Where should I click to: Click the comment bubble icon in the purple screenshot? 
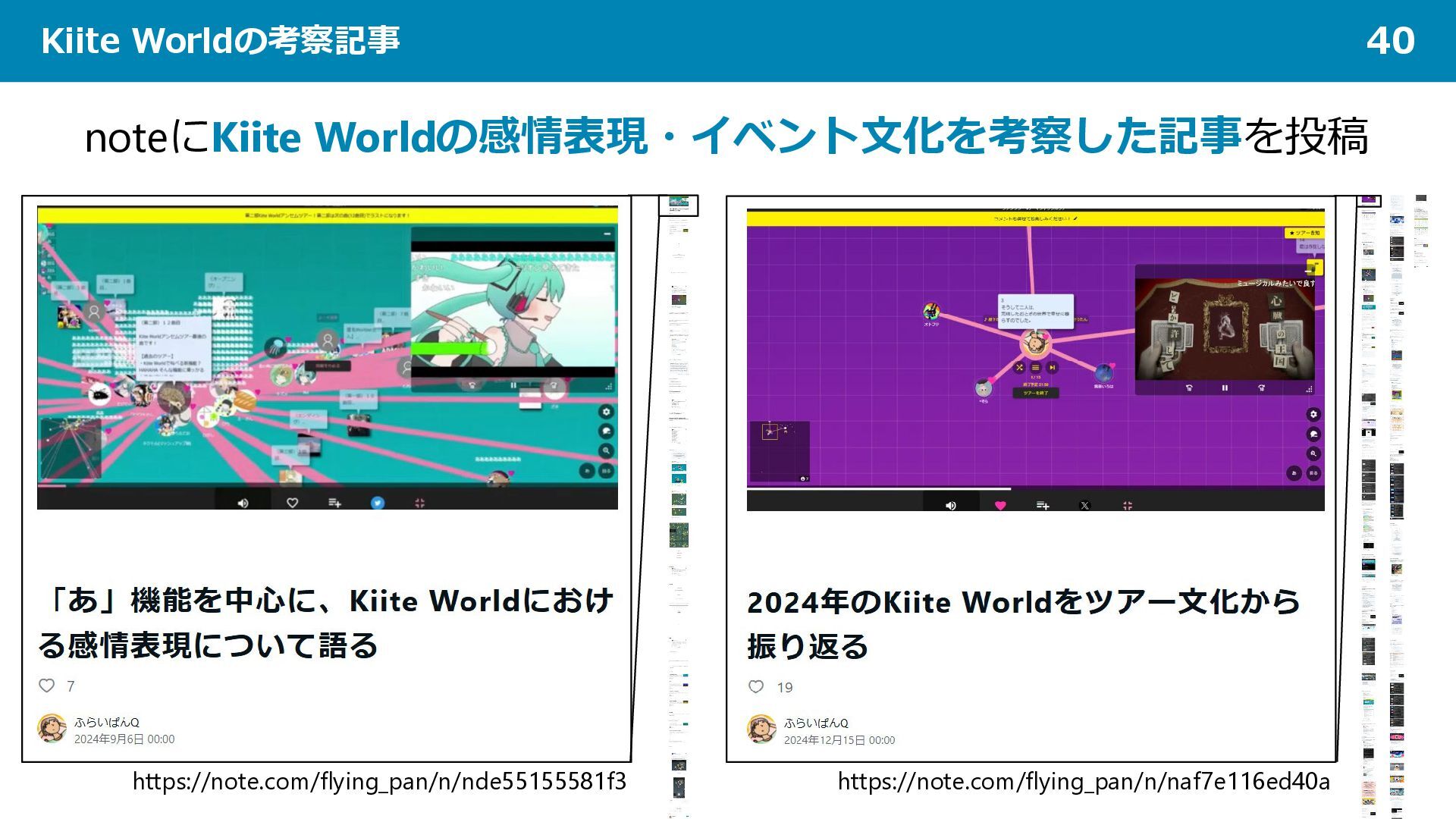pyautogui.click(x=1313, y=435)
